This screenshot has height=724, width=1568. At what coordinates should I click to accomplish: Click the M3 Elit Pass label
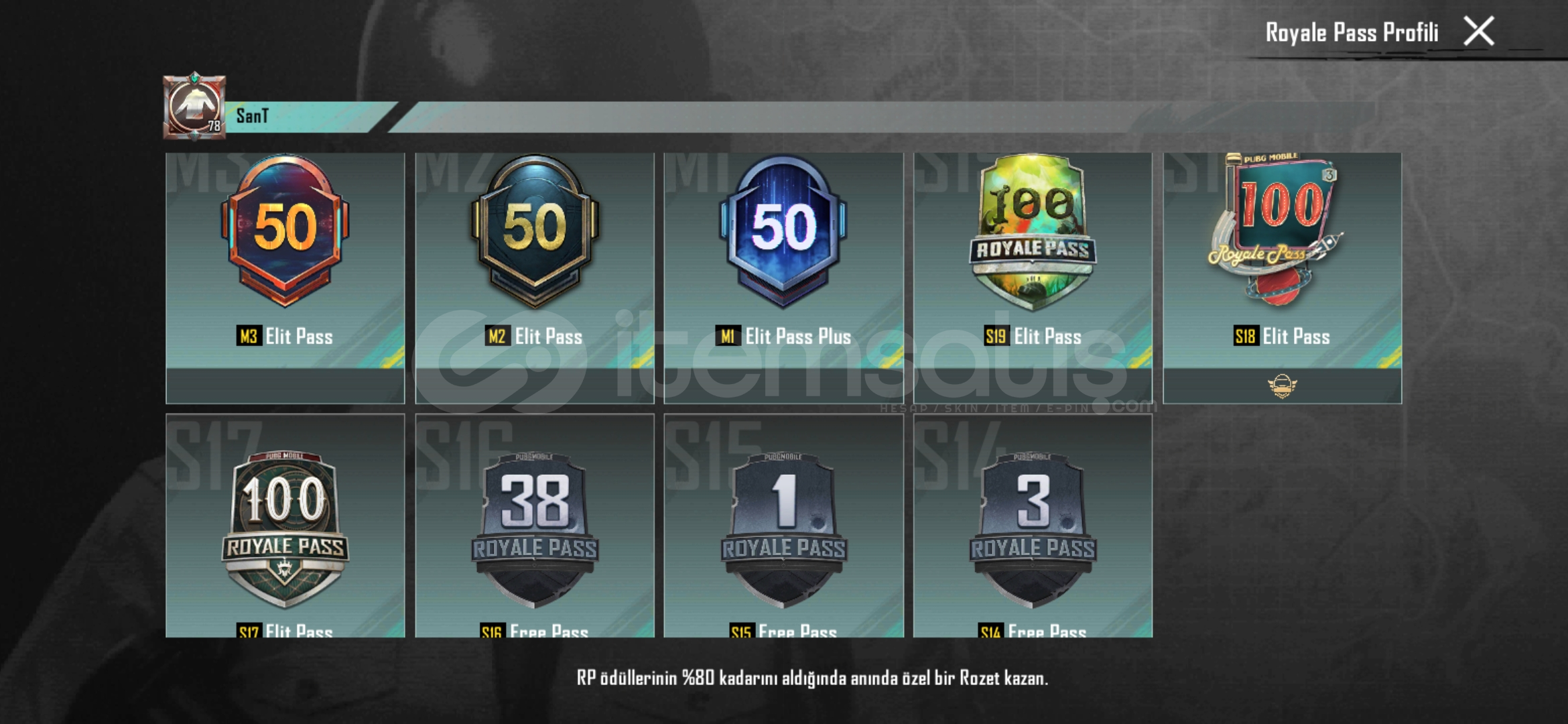click(285, 336)
